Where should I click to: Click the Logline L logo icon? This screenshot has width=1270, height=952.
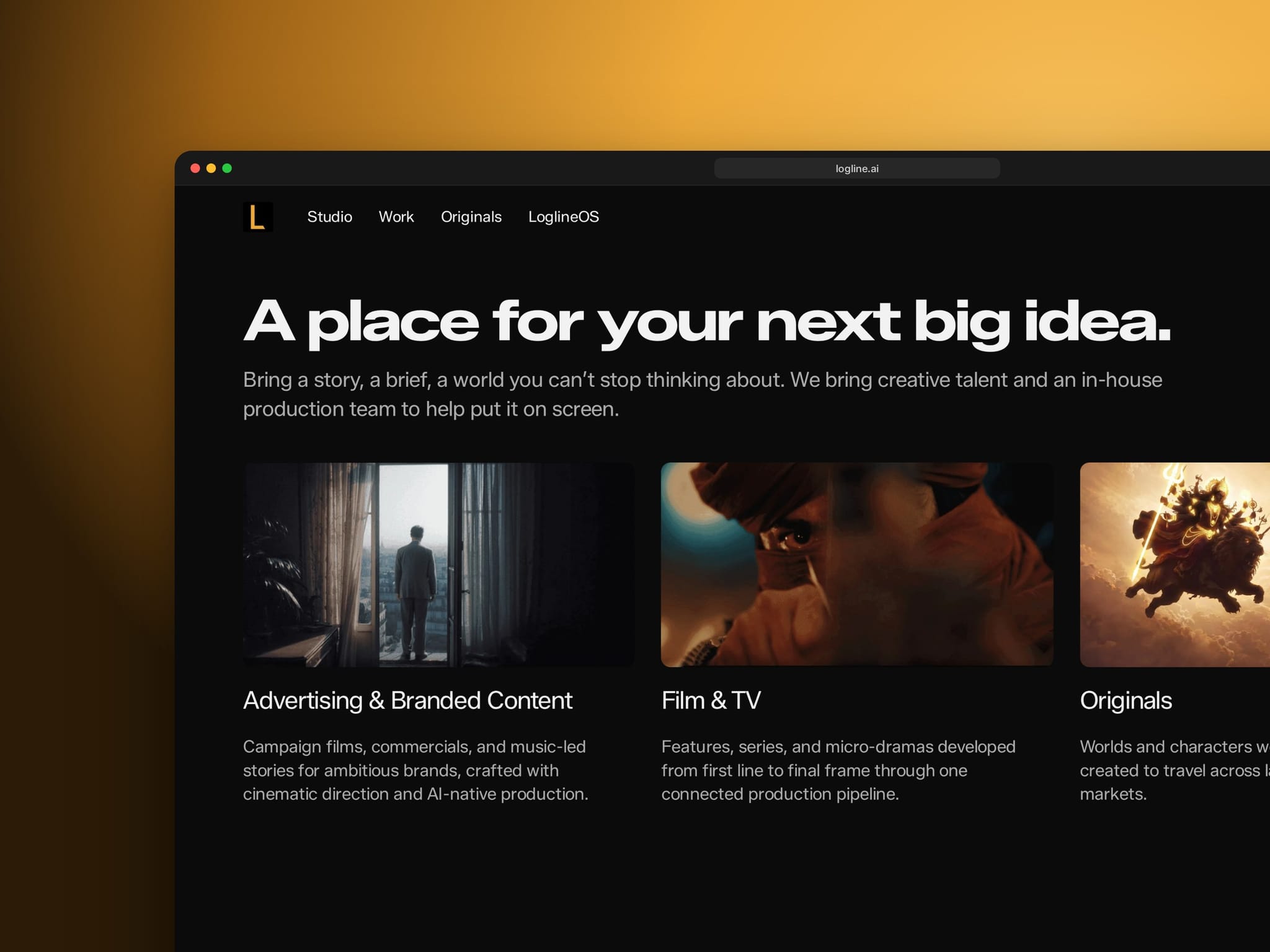(258, 217)
